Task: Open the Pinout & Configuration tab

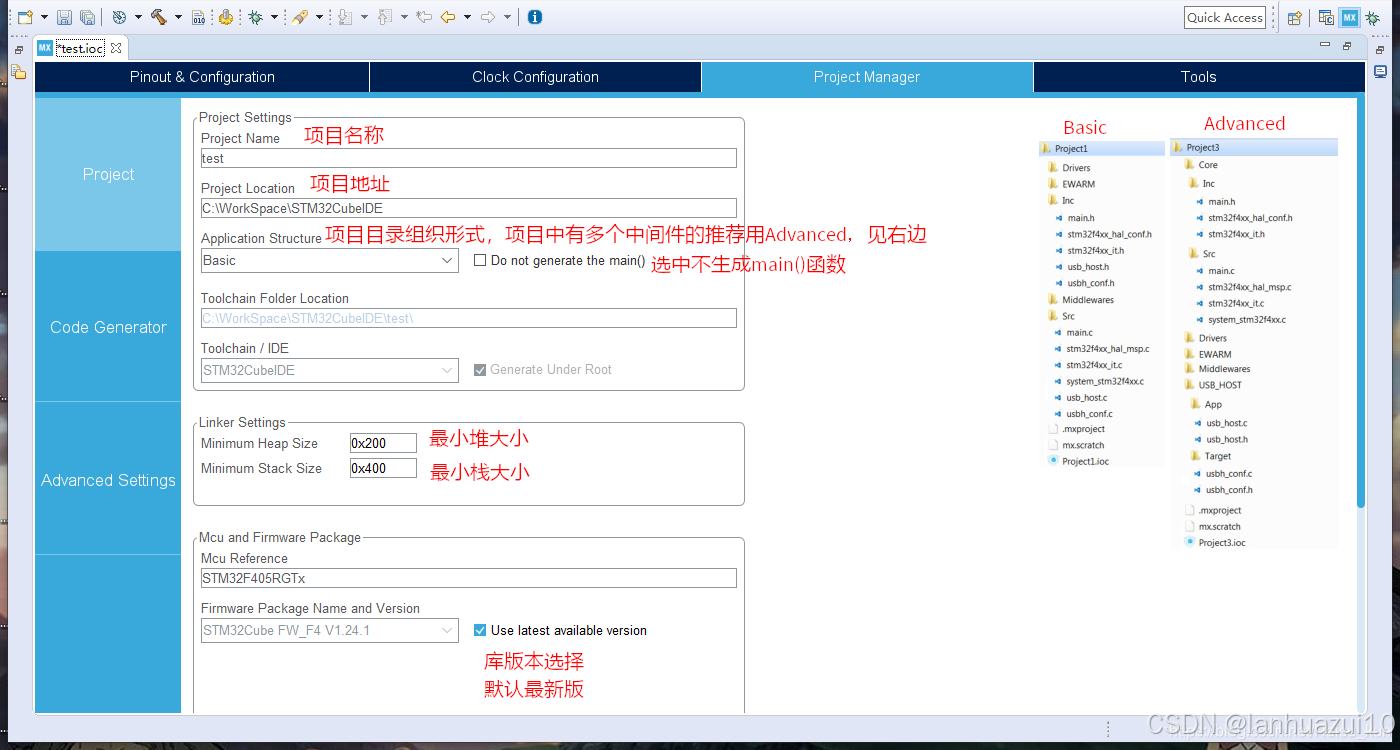Action: pyautogui.click(x=202, y=77)
